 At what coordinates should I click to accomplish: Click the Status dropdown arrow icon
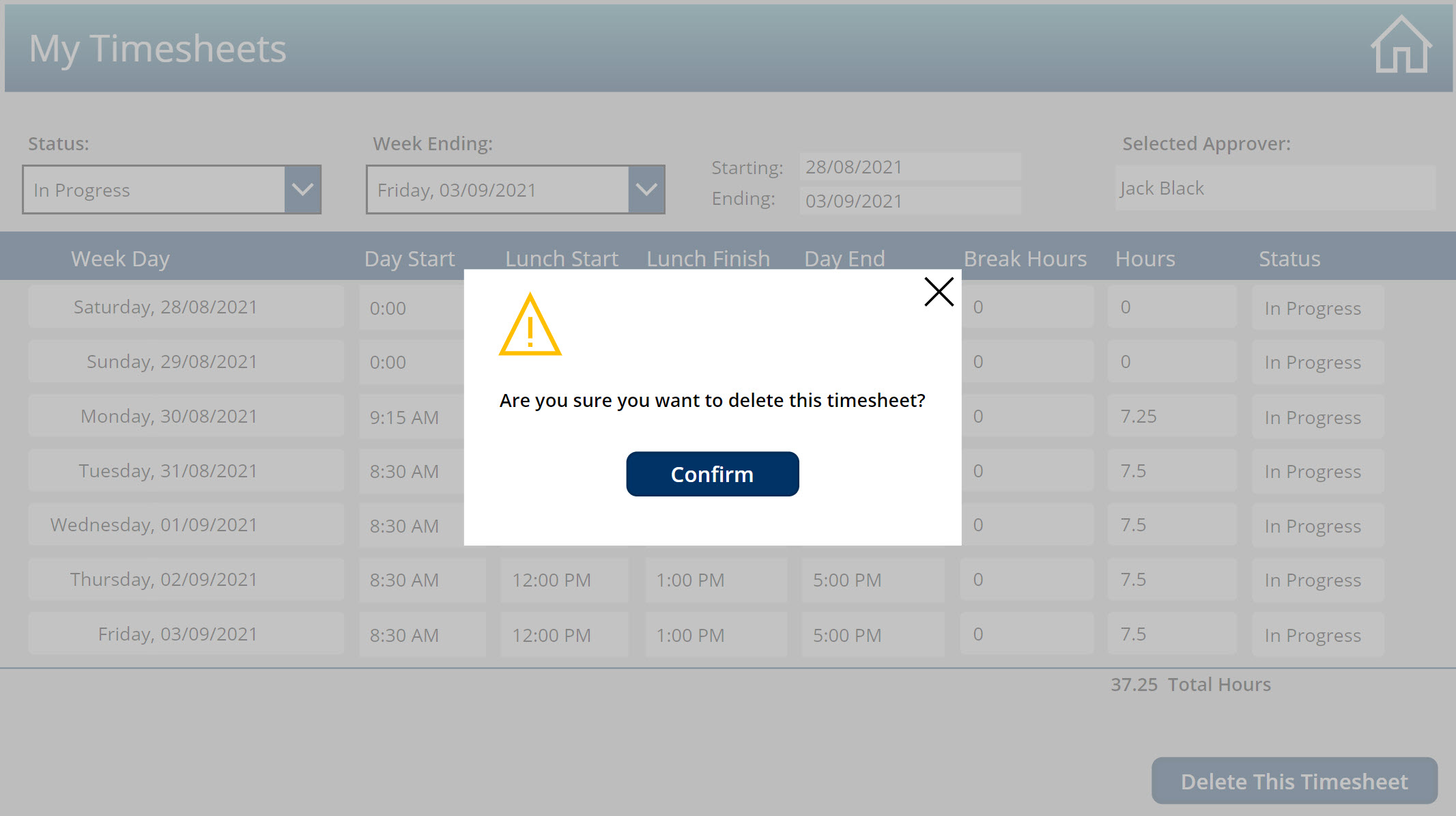pyautogui.click(x=303, y=189)
